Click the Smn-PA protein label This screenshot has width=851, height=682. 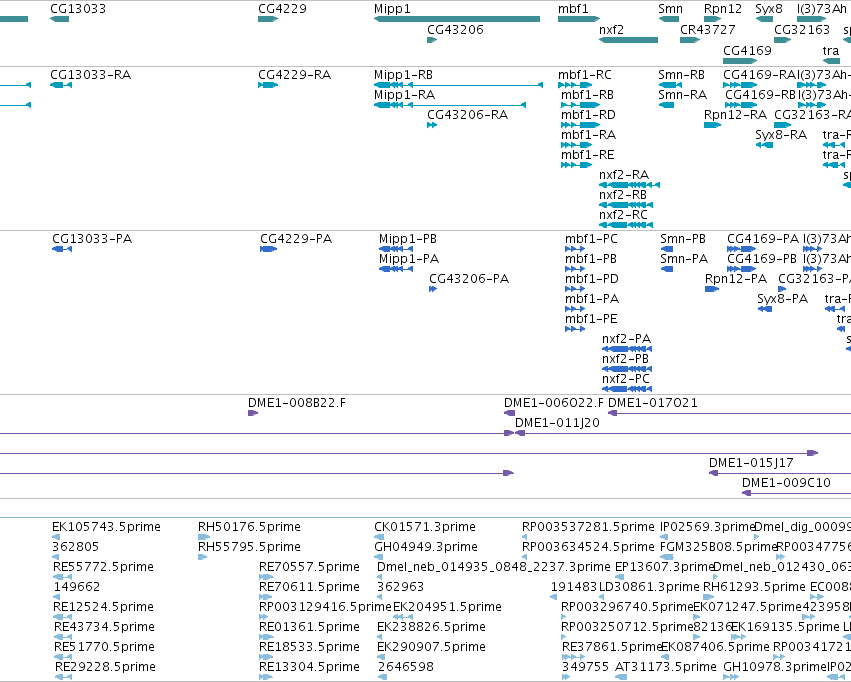pos(684,259)
